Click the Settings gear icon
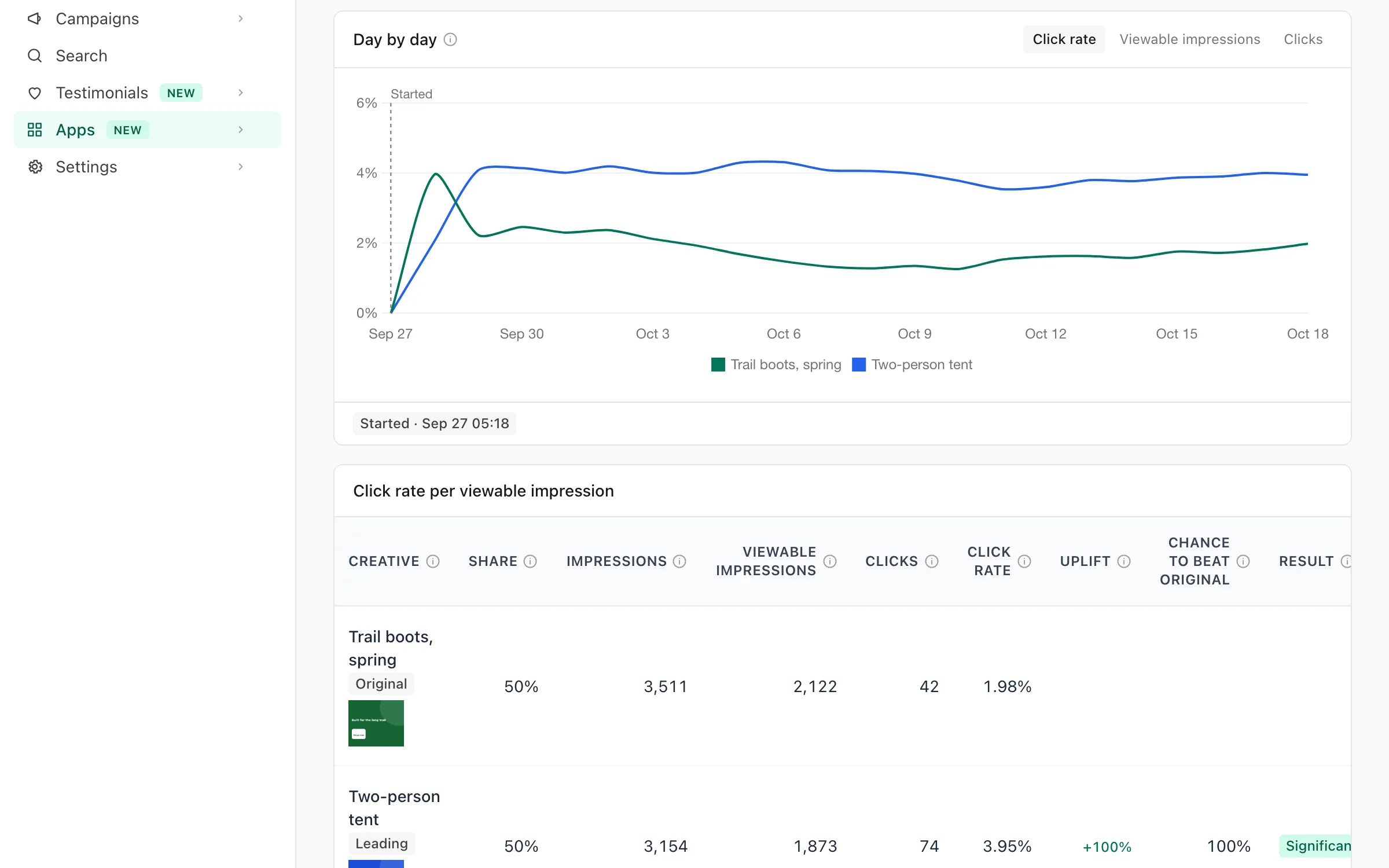 [x=35, y=167]
